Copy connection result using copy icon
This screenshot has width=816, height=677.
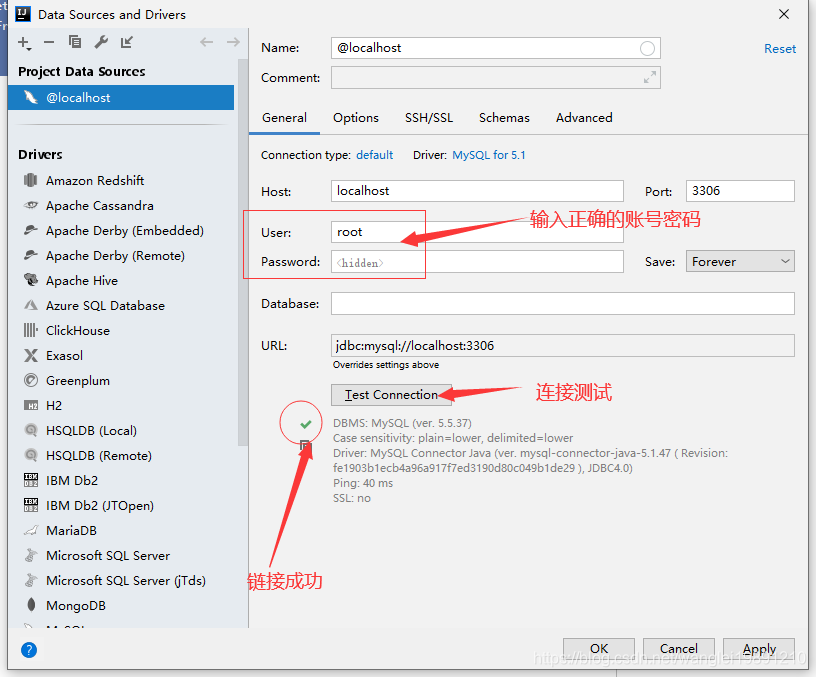click(305, 445)
